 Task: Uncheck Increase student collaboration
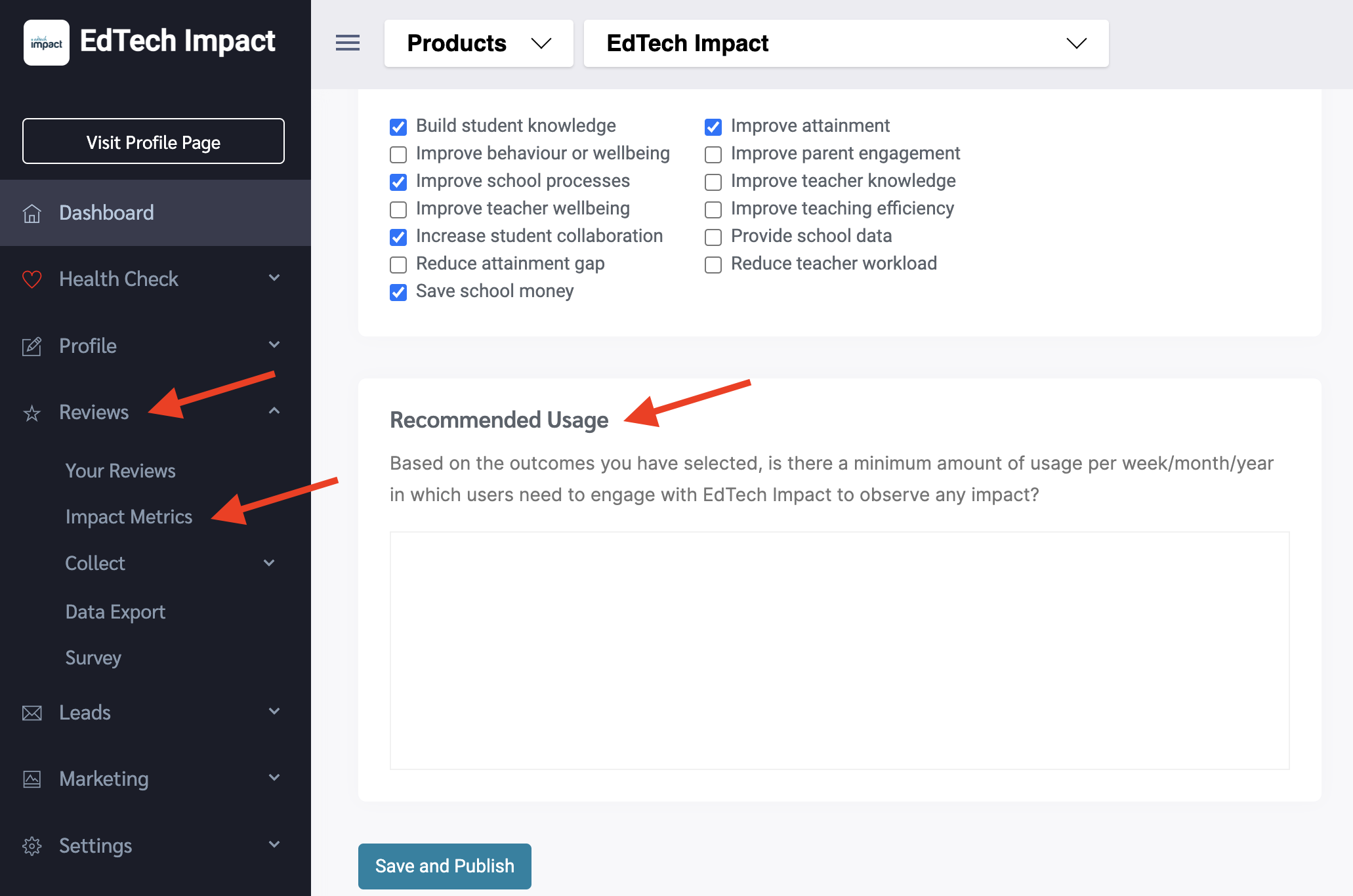398,237
